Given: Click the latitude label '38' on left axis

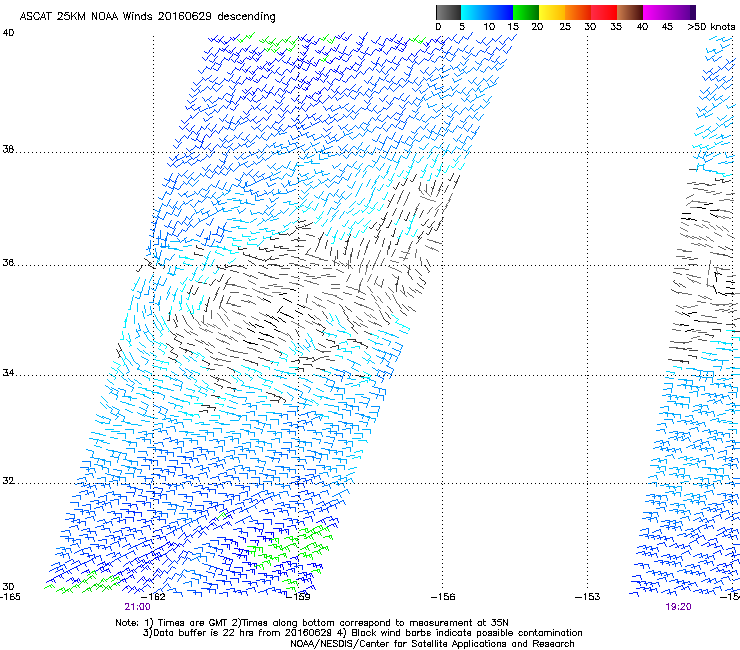Looking at the screenshot, I should click(x=8, y=150).
